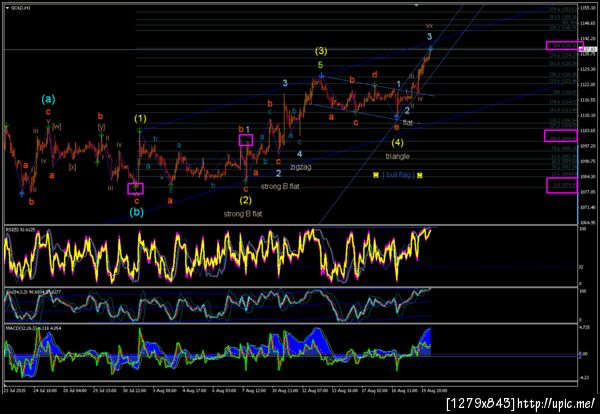This screenshot has width=600, height=414.
Task: Select the yellow (2) wave label
Action: point(246,200)
